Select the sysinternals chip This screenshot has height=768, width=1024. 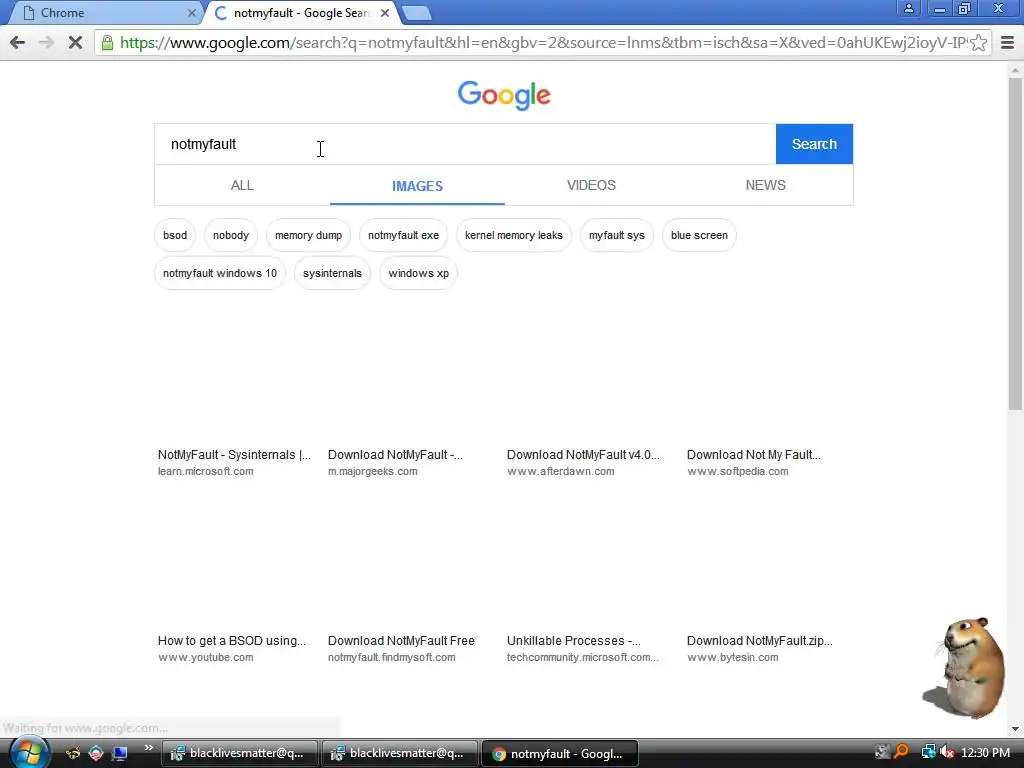tap(332, 273)
